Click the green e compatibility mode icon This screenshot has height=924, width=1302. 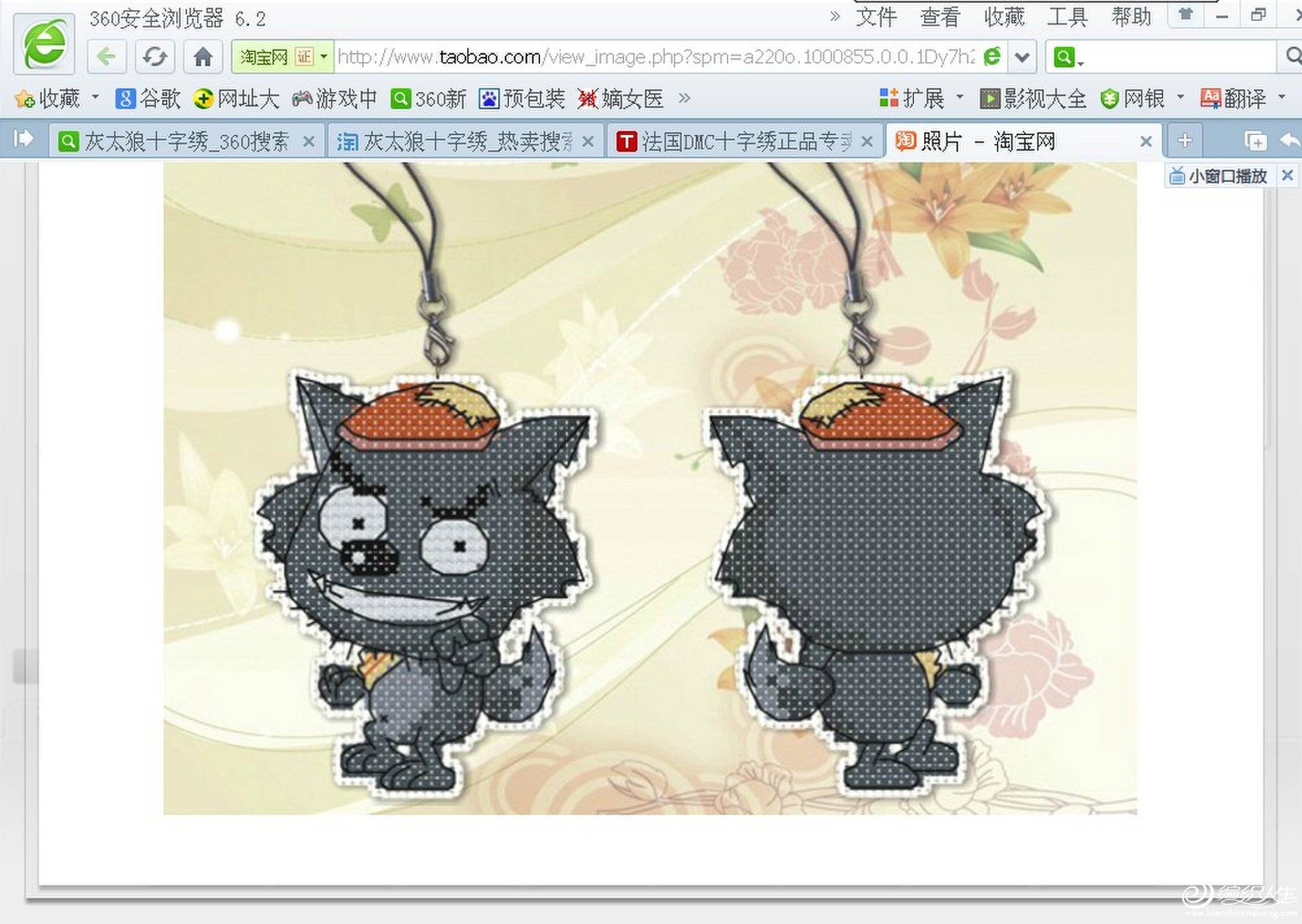click(x=992, y=57)
